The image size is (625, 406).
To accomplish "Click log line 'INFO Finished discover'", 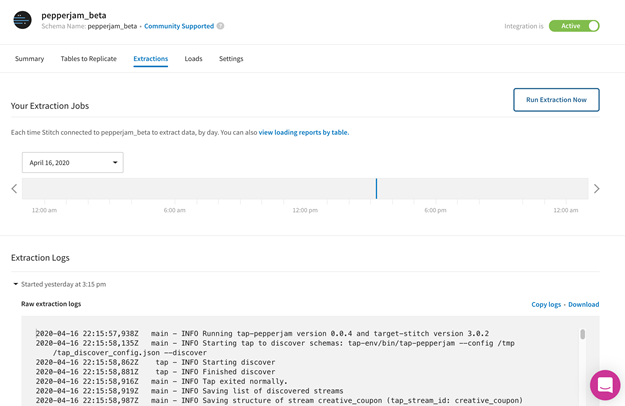I will coord(155,372).
